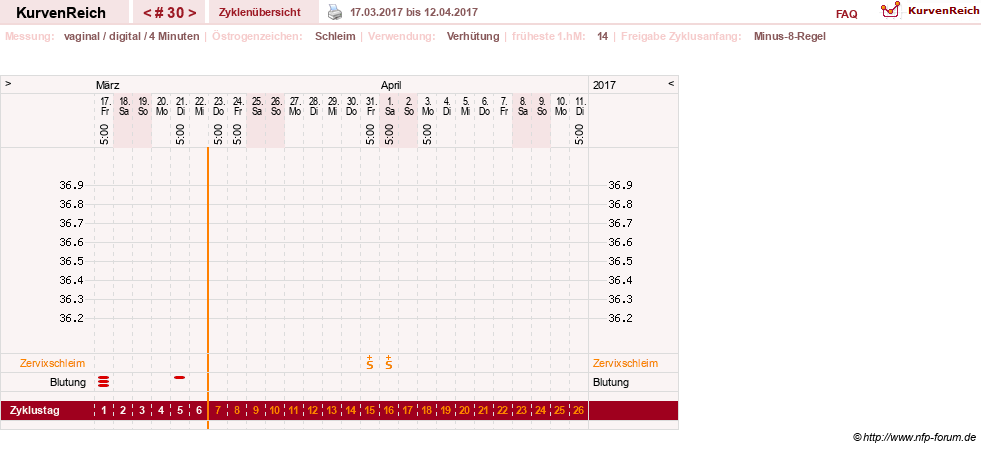This screenshot has height=449, width=981.
Task: Select heavy bleeding symbol on cycle day 1
Action: [x=104, y=382]
